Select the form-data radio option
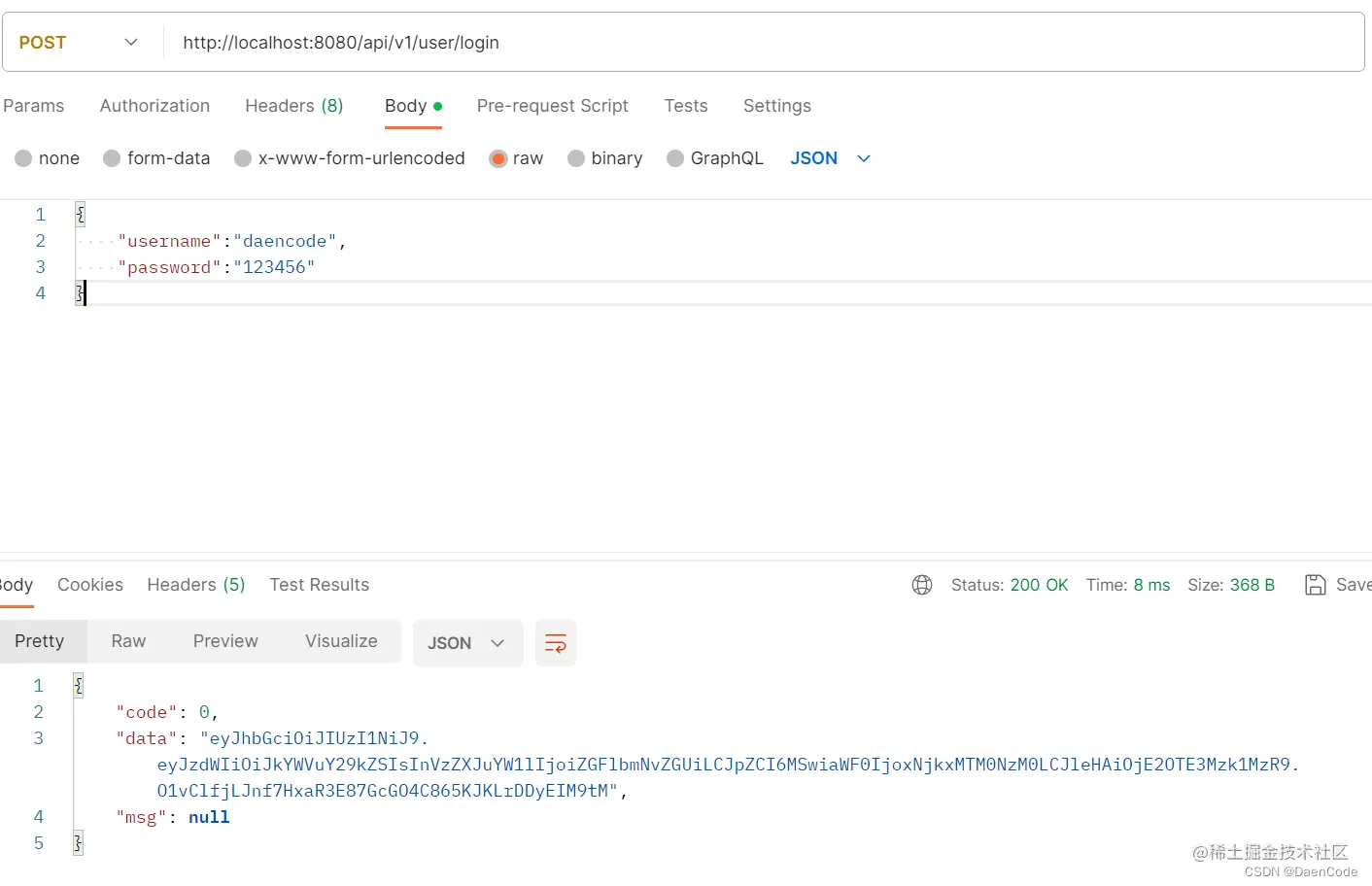 (x=112, y=158)
